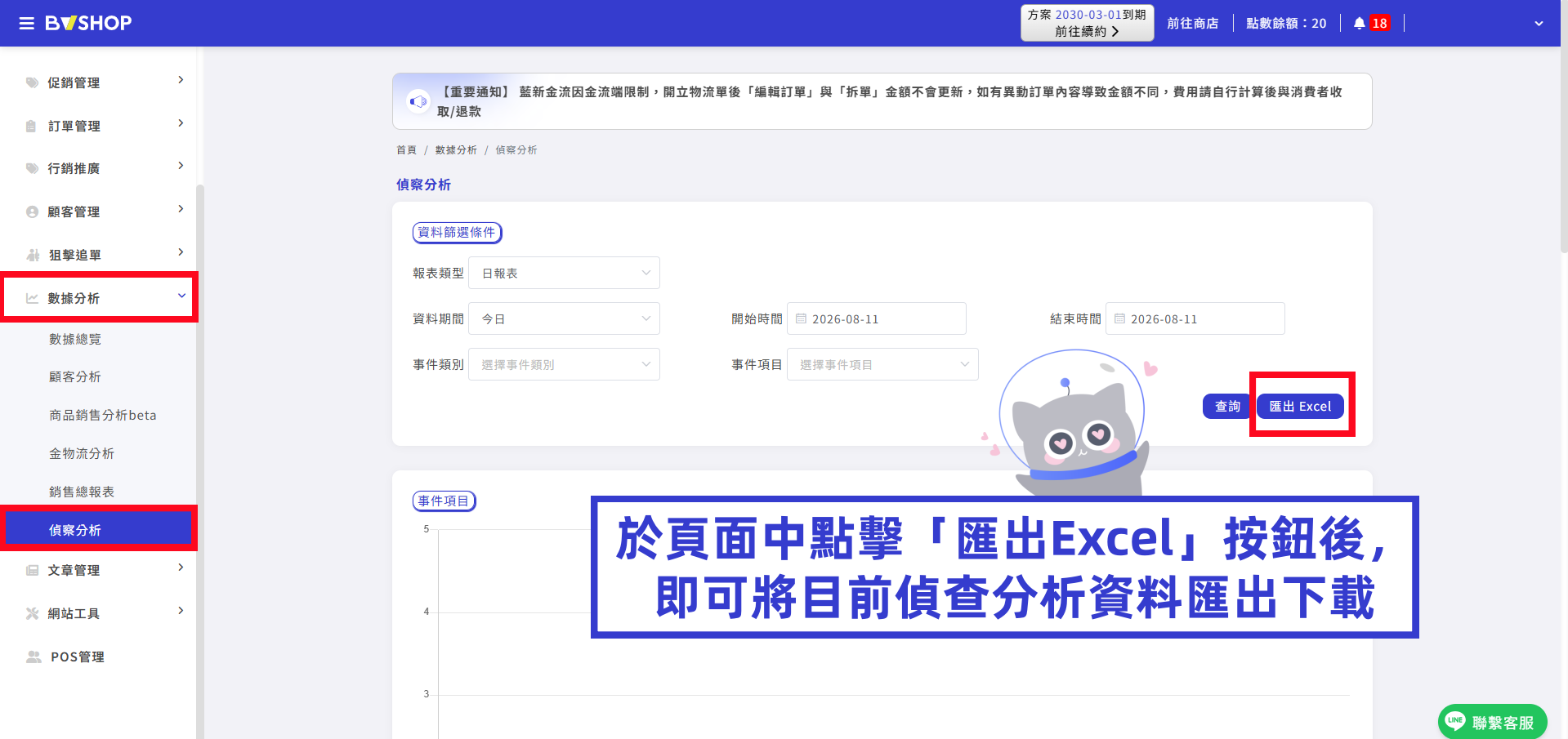Click the 結束時間 date input field

coord(1195,318)
